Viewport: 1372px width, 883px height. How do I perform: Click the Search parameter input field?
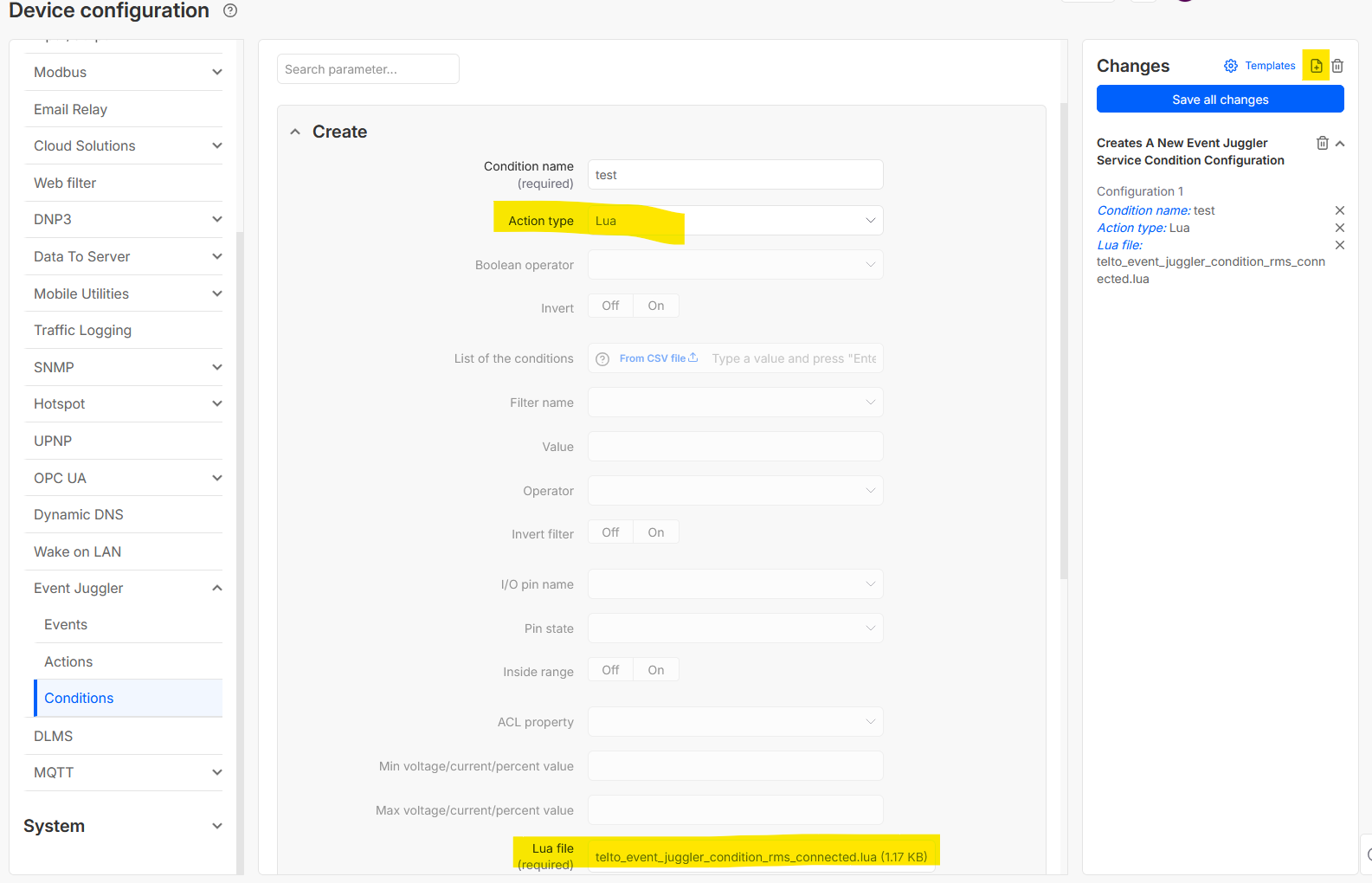point(368,69)
